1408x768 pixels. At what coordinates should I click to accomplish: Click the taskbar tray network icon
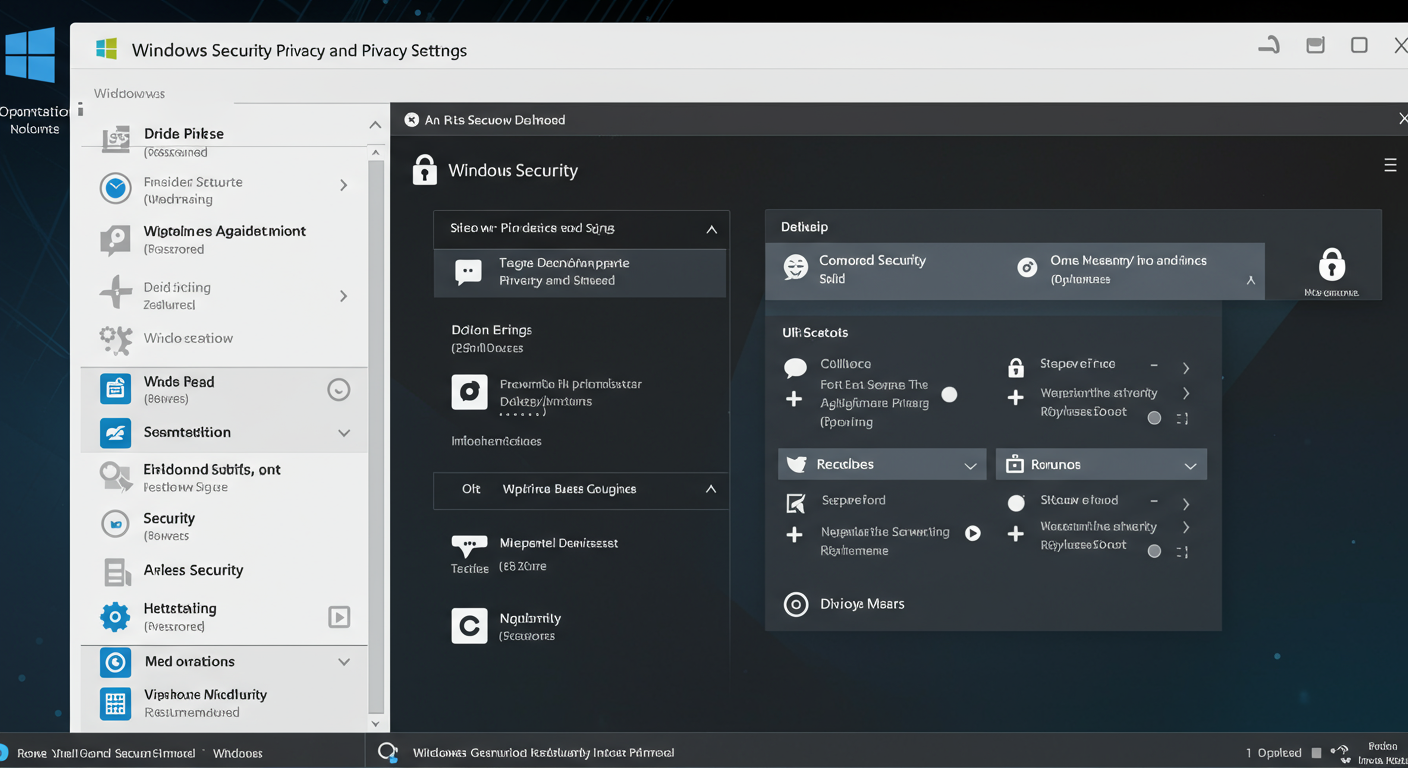tap(1341, 752)
